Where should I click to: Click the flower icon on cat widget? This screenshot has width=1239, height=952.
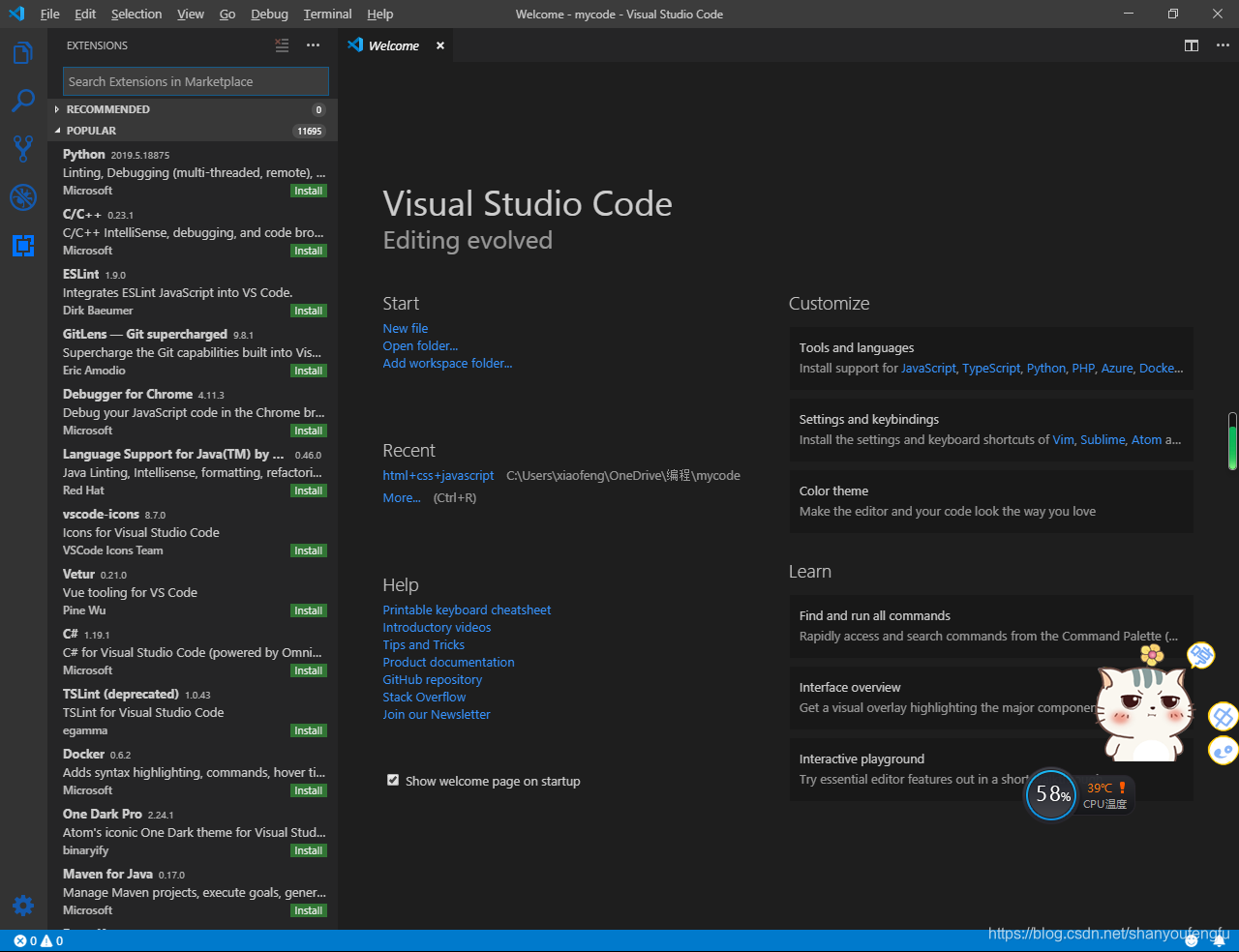point(1152,655)
